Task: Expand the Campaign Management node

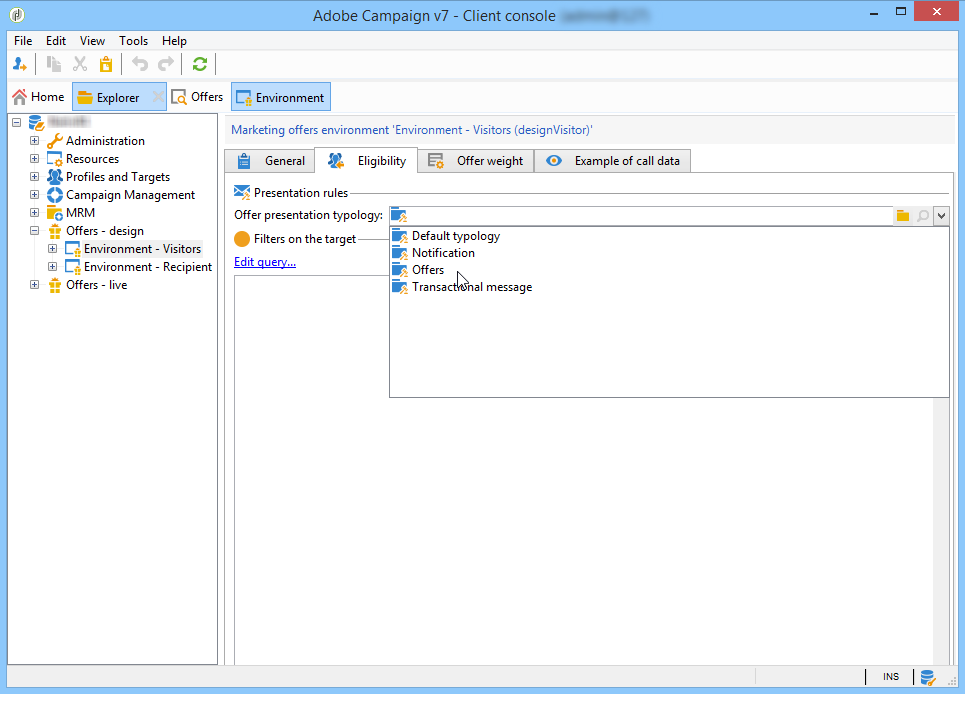Action: (34, 195)
